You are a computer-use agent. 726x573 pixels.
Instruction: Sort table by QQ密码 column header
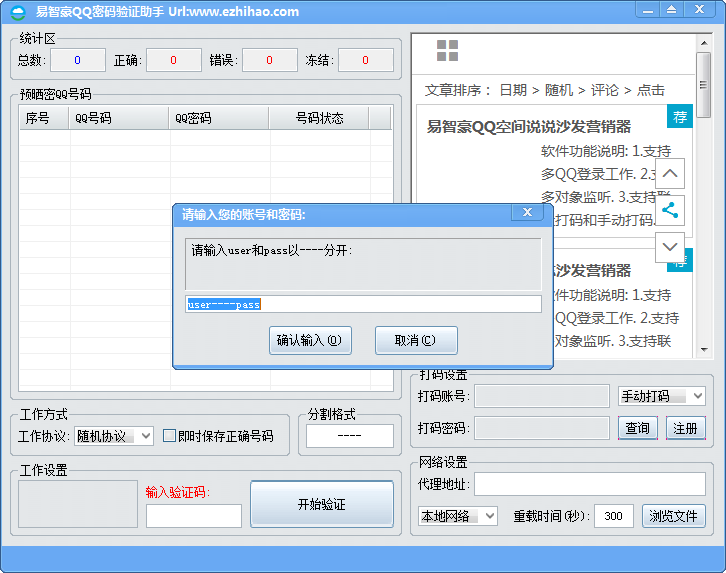point(219,118)
